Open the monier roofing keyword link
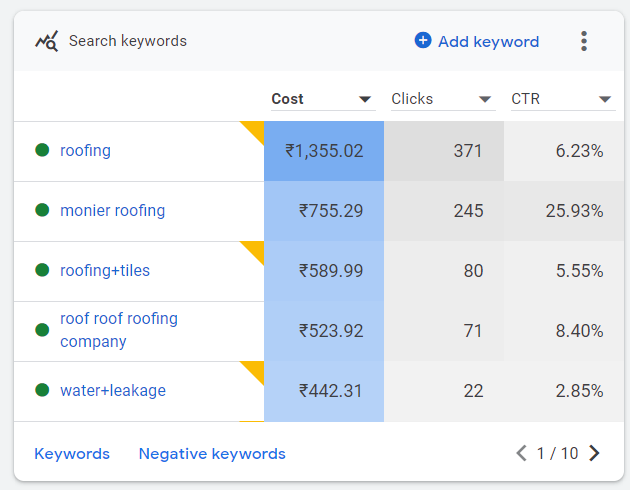 112,210
